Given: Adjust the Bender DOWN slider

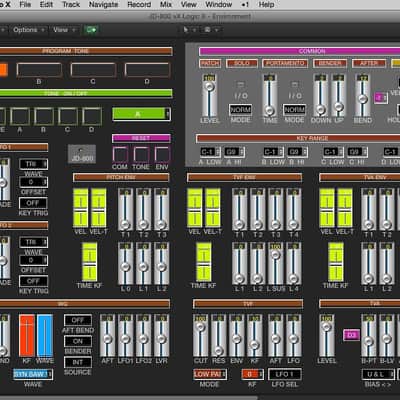Looking at the screenshot, I should (320, 96).
